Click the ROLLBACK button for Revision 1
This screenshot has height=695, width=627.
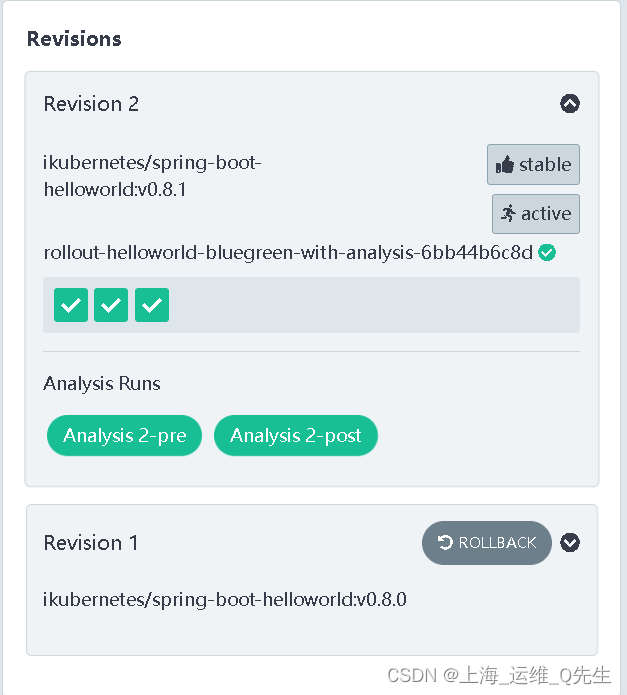click(x=487, y=543)
